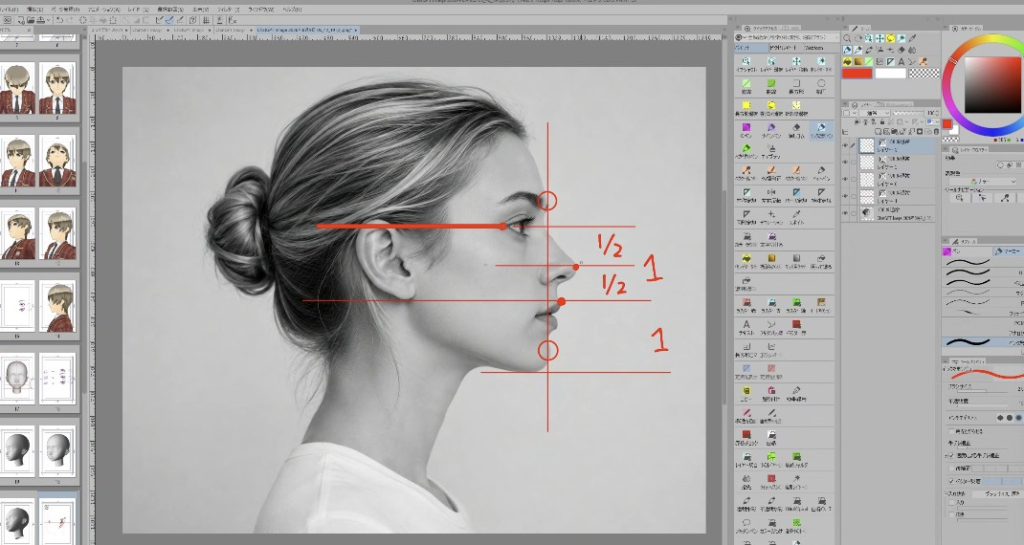Open the blending mode dropdown in Layer panel
Image resolution: width=1024 pixels, height=545 pixels.
[874, 113]
